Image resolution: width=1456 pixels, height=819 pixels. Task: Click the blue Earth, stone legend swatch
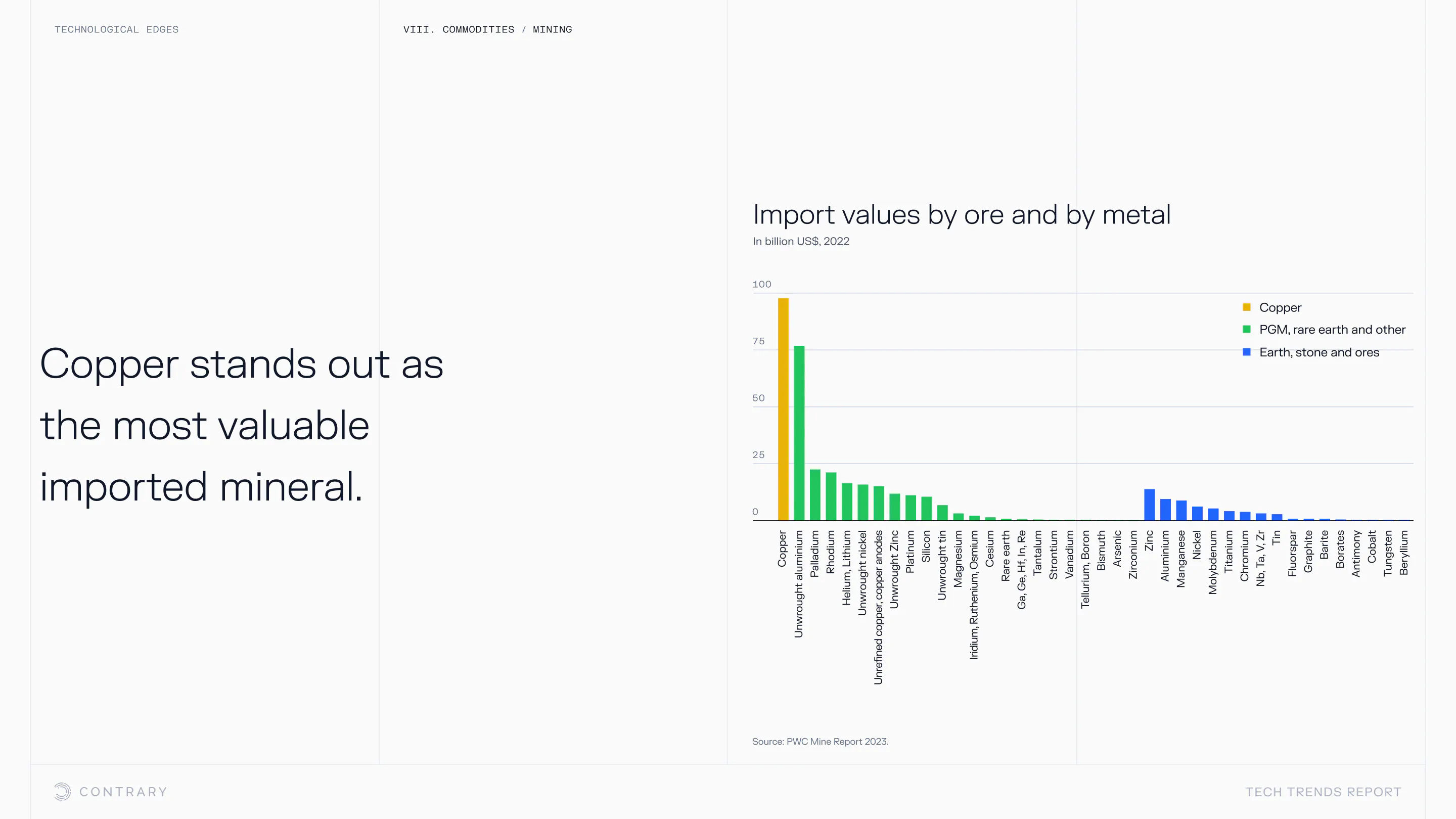click(x=1246, y=351)
